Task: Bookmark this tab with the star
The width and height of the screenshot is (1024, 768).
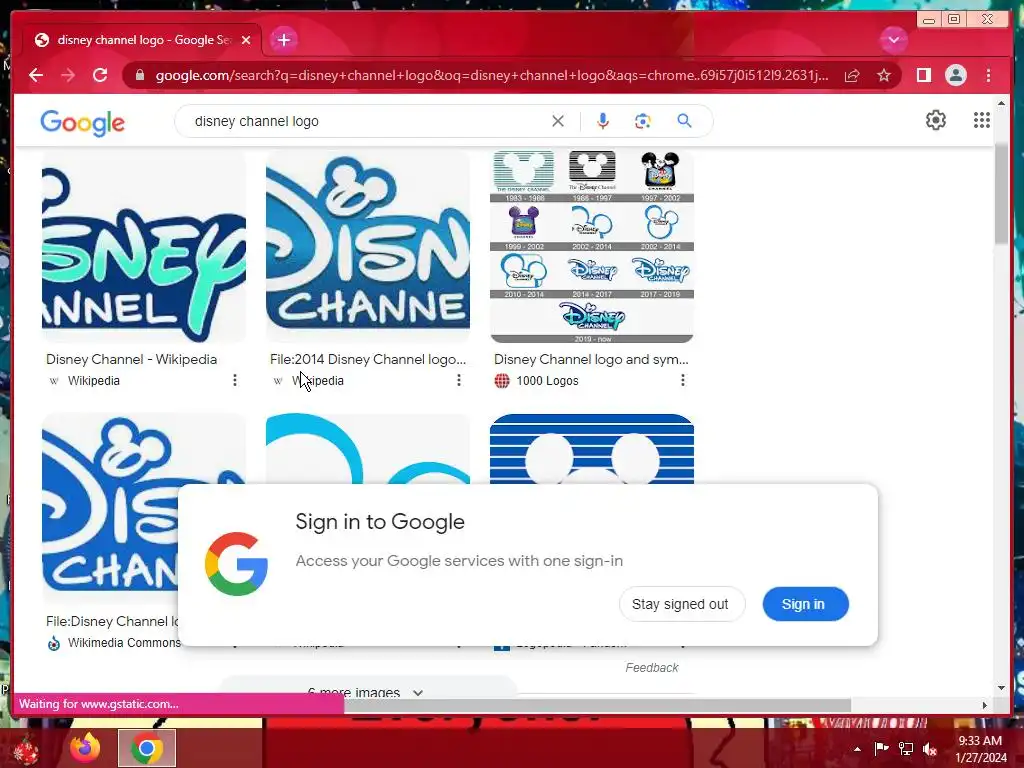Action: coord(884,75)
